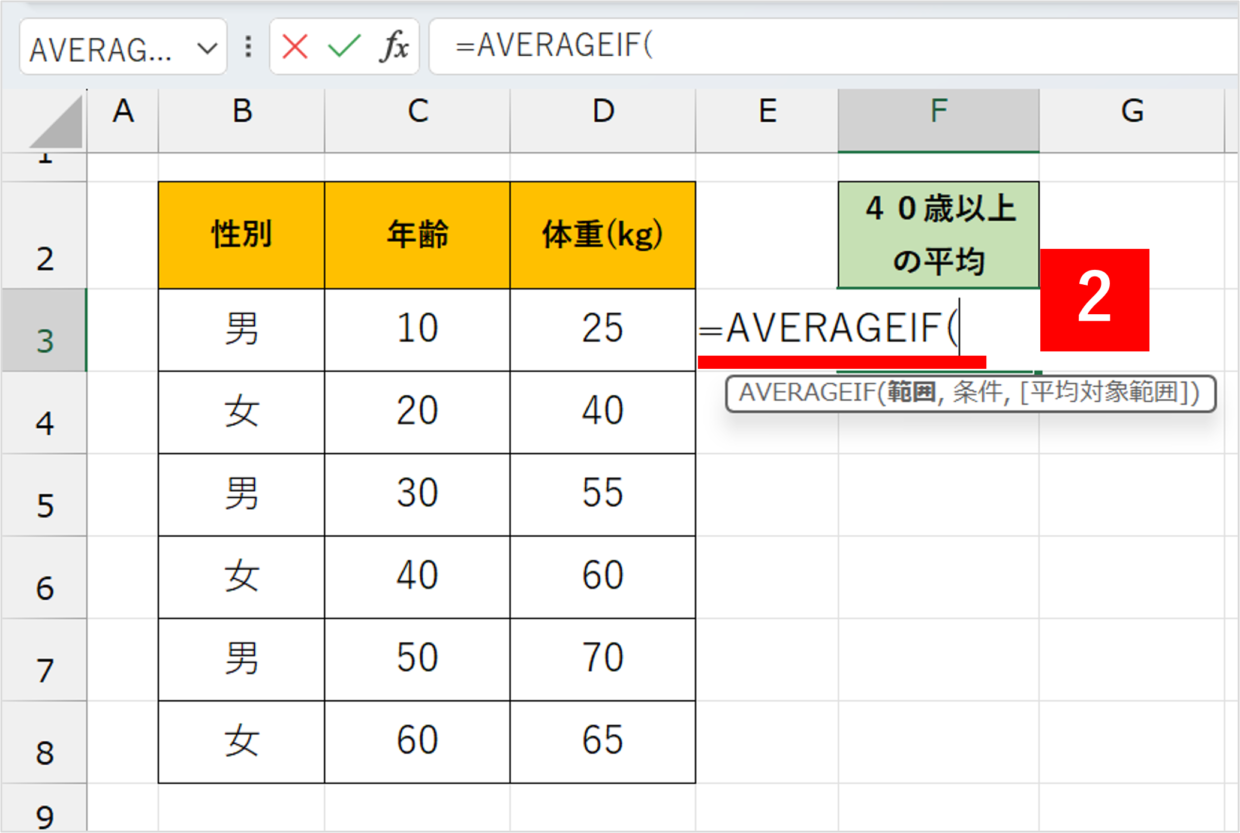Image resolution: width=1240 pixels, height=833 pixels.
Task: Click the 体重(kg) header cell
Action: [x=602, y=236]
